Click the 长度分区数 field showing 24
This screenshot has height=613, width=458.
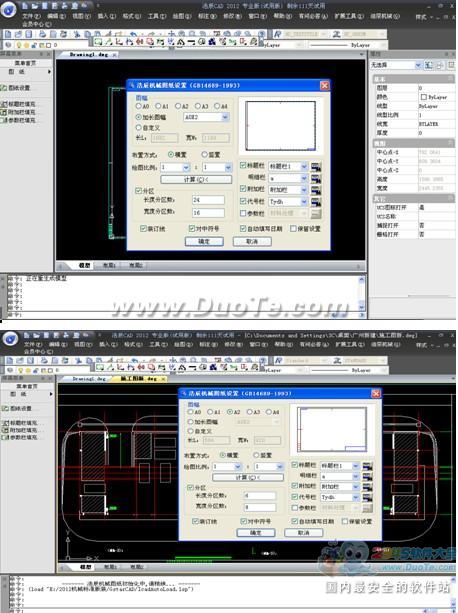(x=208, y=200)
